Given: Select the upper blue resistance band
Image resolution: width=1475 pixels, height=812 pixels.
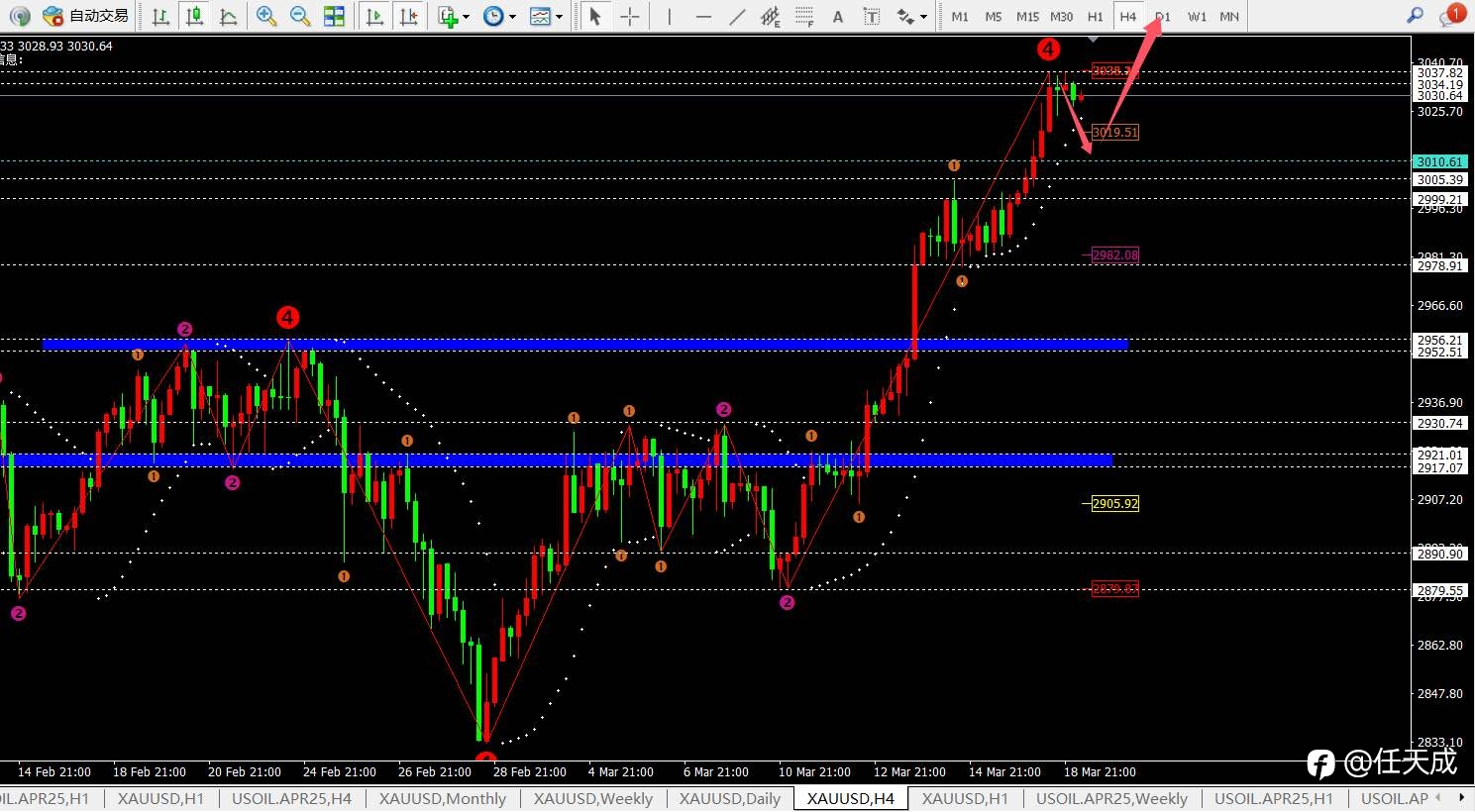Looking at the screenshot, I should coord(585,345).
